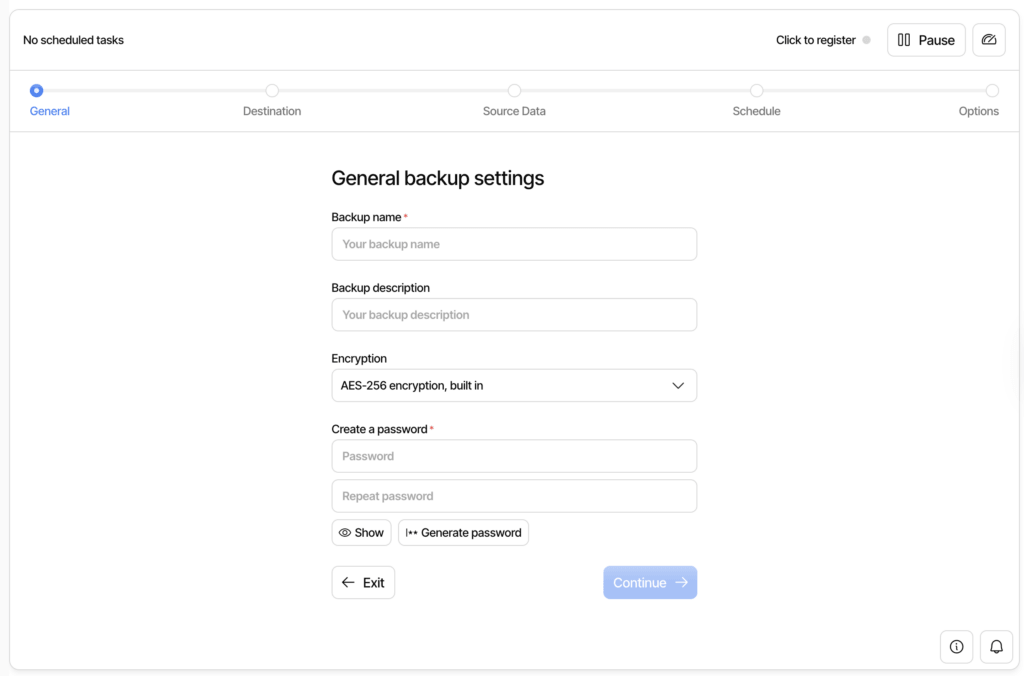Focus the Backup description input field
The width and height of the screenshot is (1024, 676).
tap(514, 315)
